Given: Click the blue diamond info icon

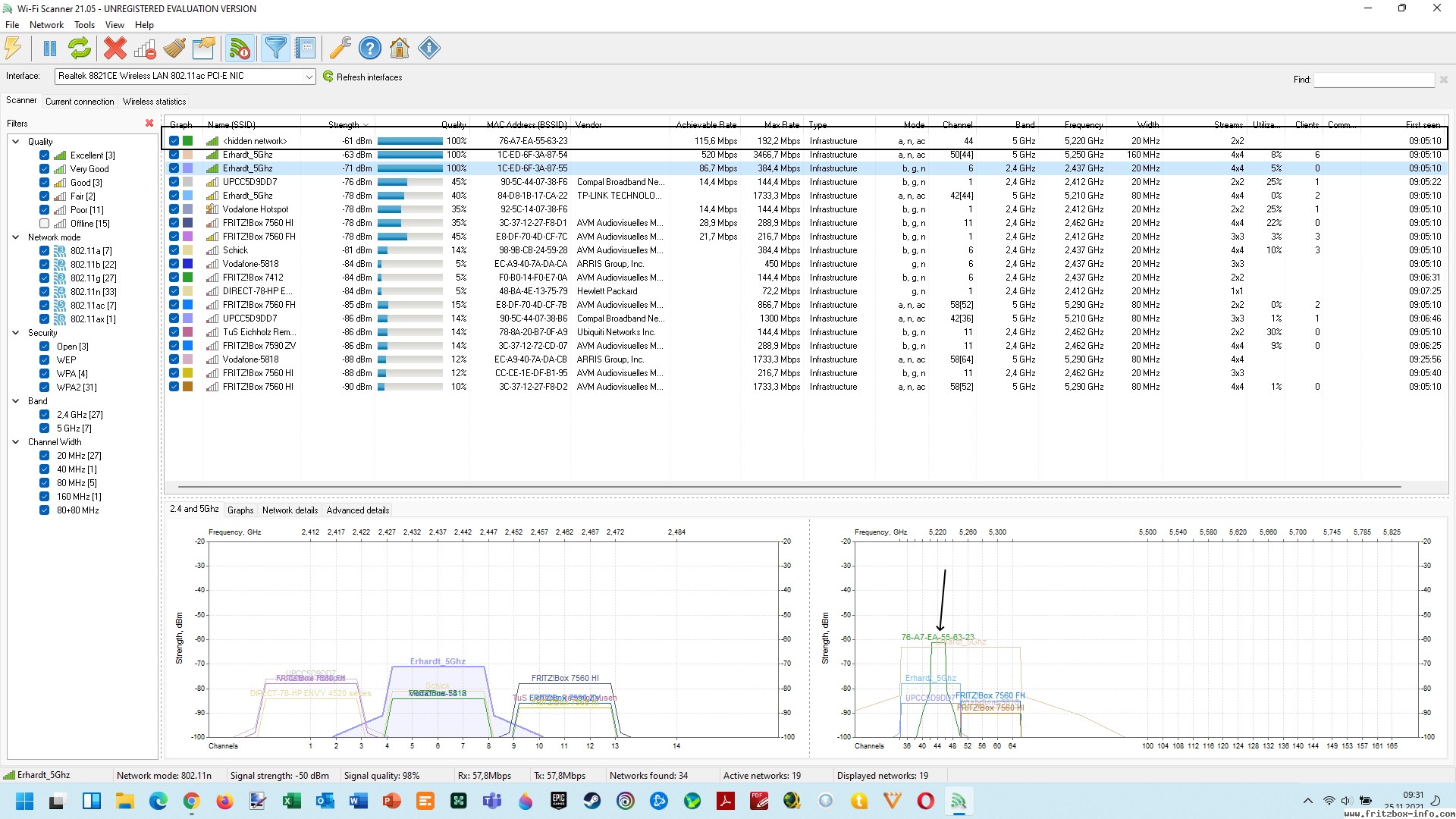Looking at the screenshot, I should 429,49.
